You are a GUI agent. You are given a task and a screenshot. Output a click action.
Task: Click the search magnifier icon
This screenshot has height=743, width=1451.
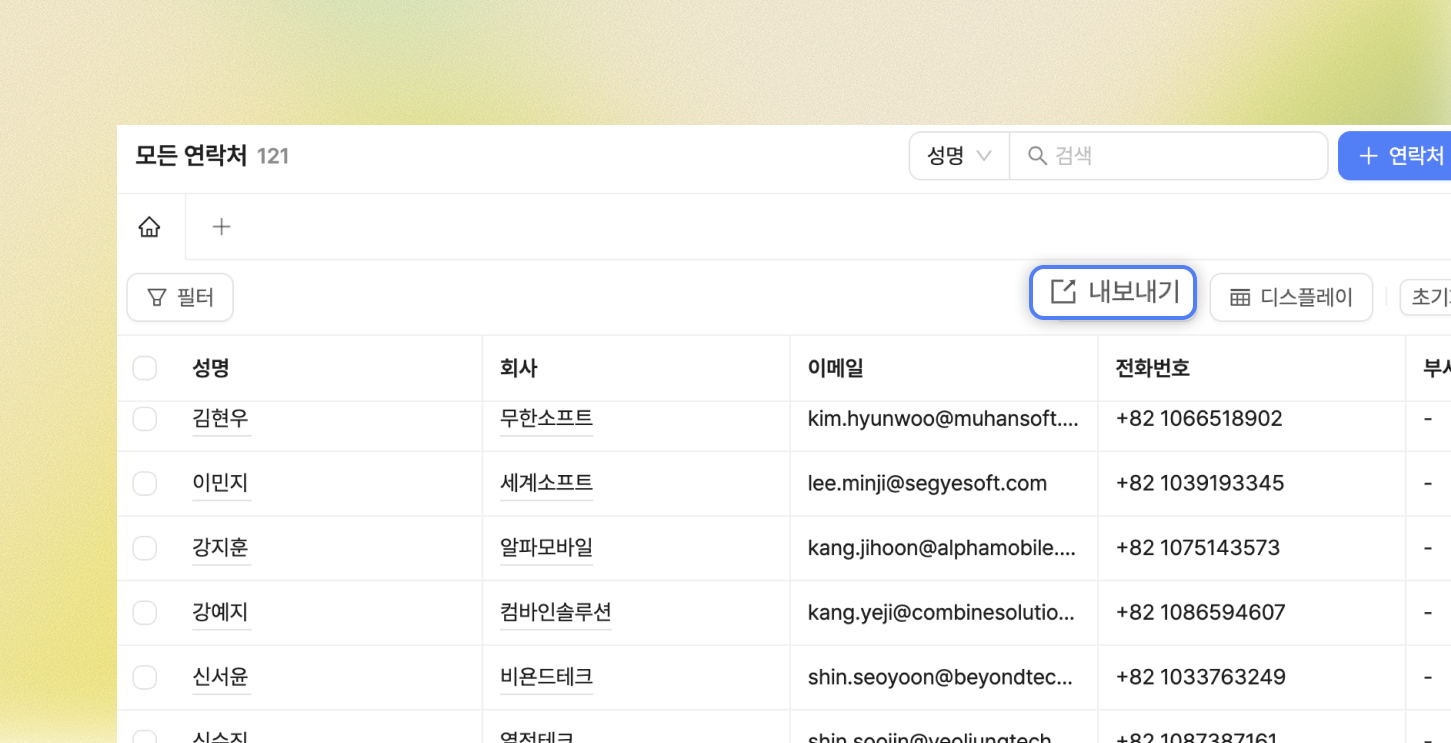pyautogui.click(x=1037, y=156)
